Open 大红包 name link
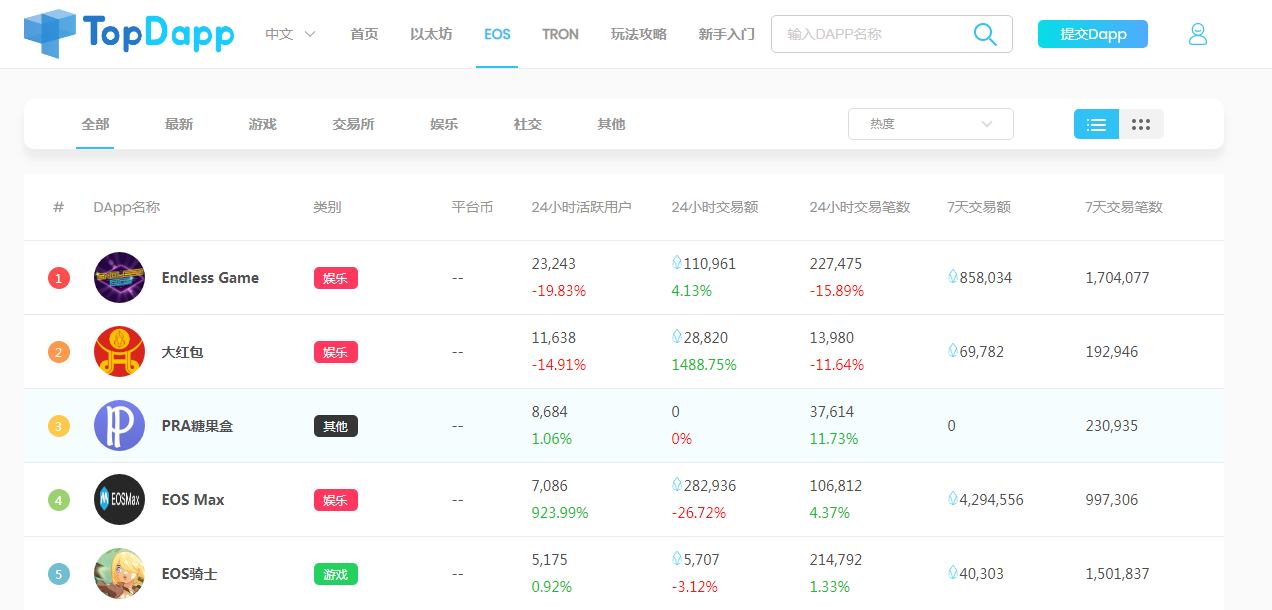The height and width of the screenshot is (610, 1272). (x=182, y=352)
